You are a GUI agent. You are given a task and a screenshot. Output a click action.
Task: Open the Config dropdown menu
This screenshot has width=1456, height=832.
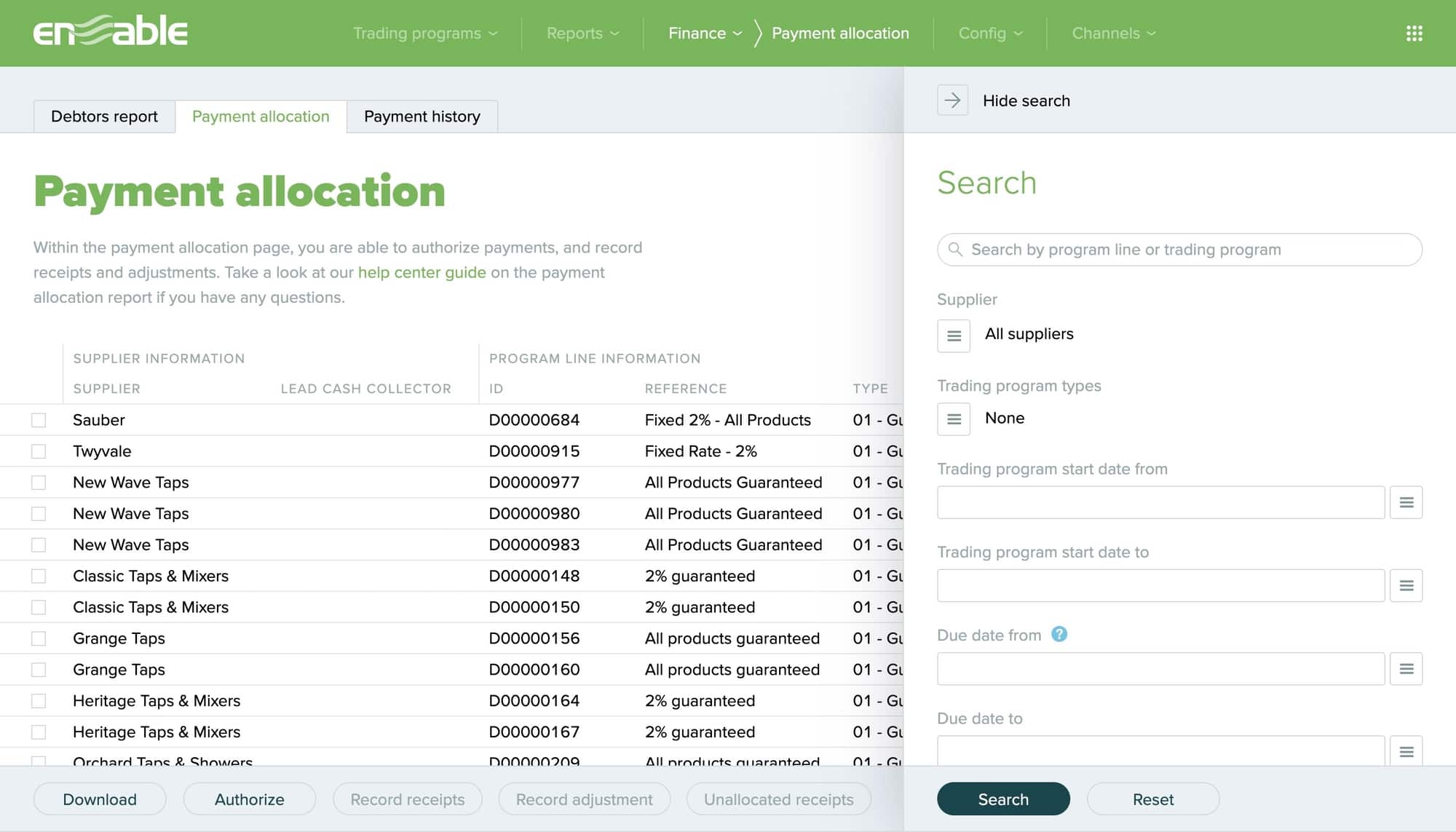point(989,33)
